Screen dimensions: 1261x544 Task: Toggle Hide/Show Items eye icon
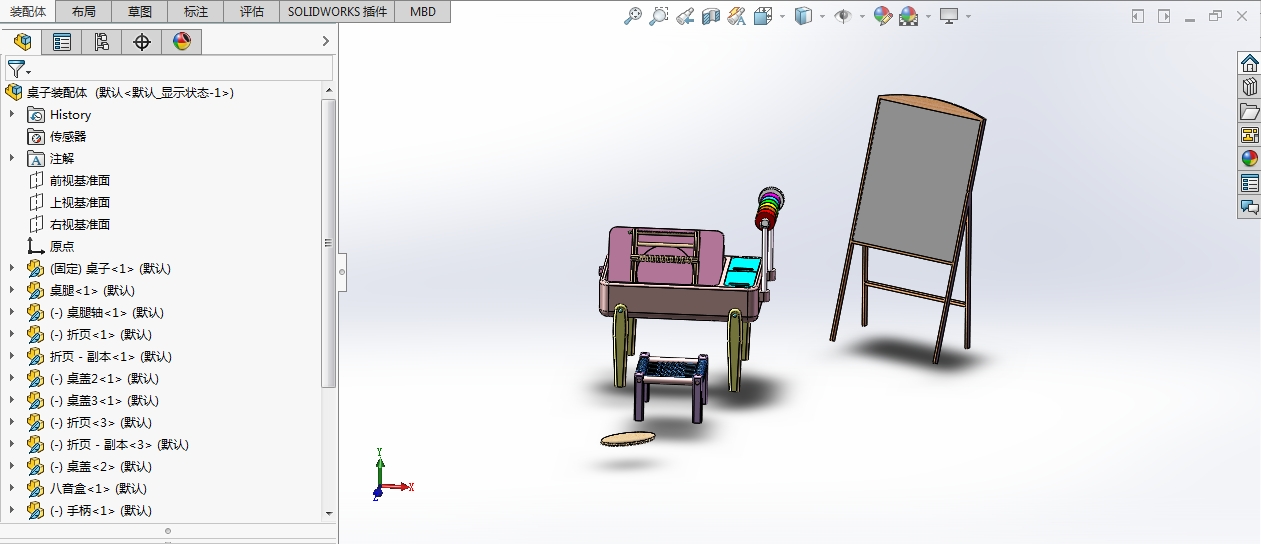tap(843, 16)
